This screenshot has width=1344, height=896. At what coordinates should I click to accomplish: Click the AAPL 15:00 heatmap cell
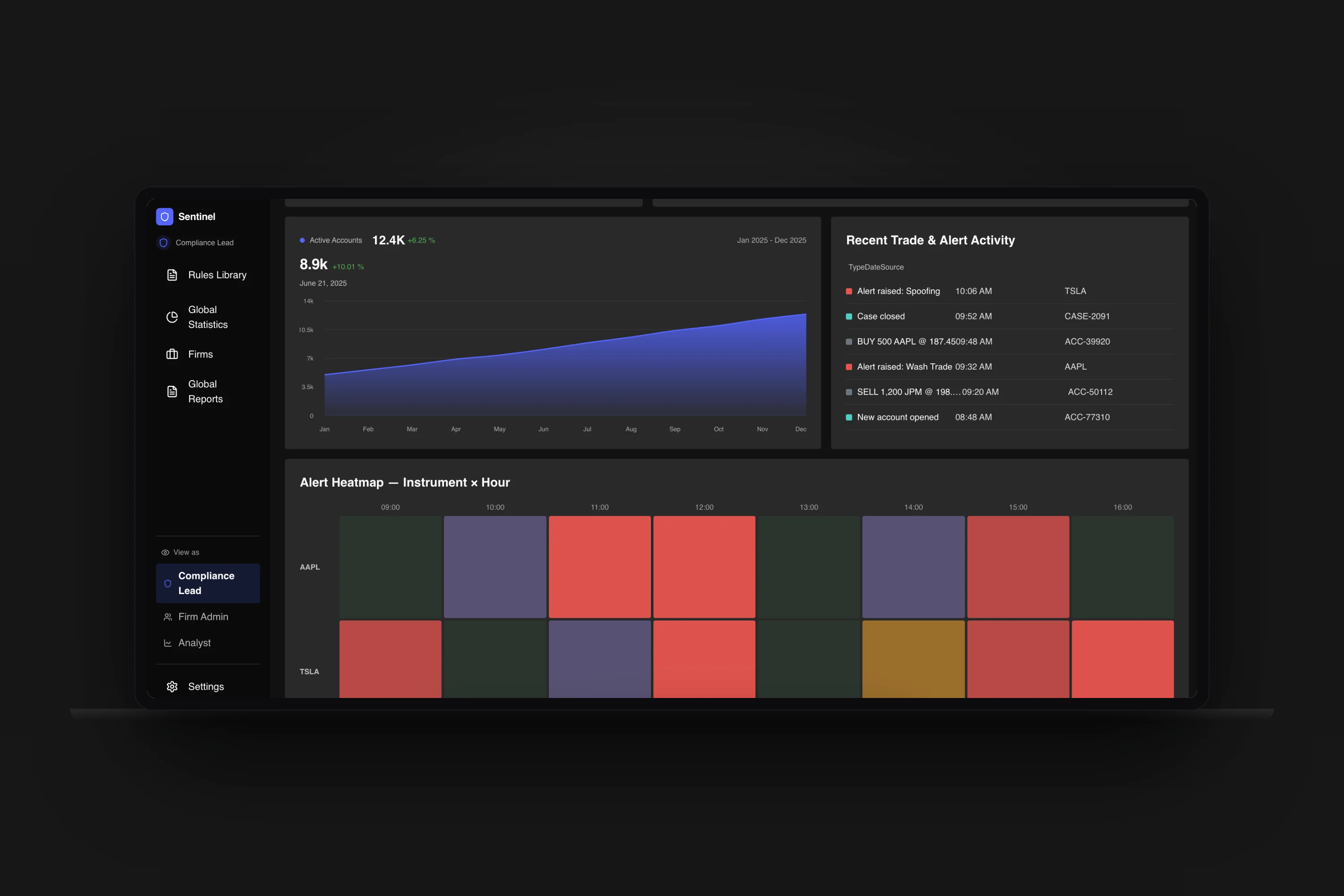pos(1018,567)
